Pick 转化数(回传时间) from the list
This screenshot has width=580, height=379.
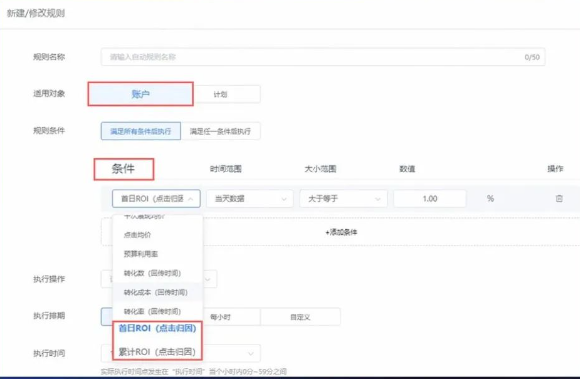(x=158, y=273)
